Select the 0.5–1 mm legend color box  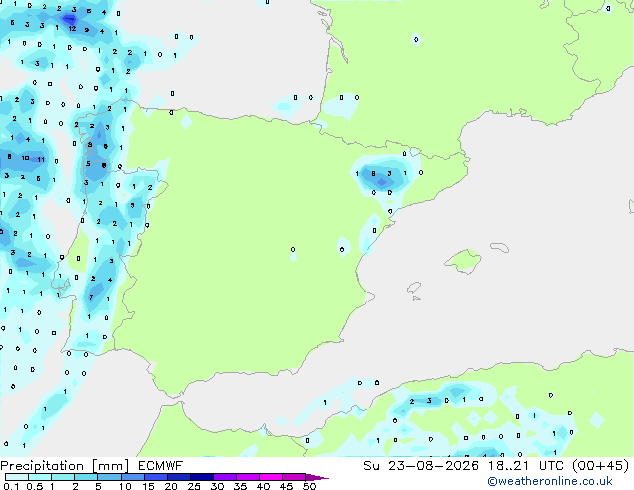tap(40, 477)
